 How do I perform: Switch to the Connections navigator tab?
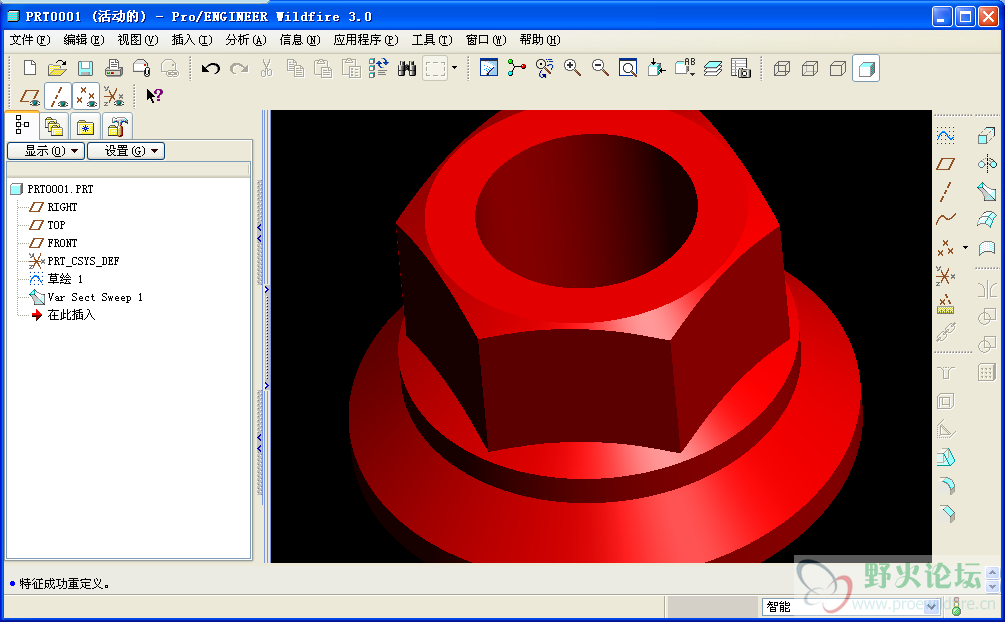click(x=116, y=127)
